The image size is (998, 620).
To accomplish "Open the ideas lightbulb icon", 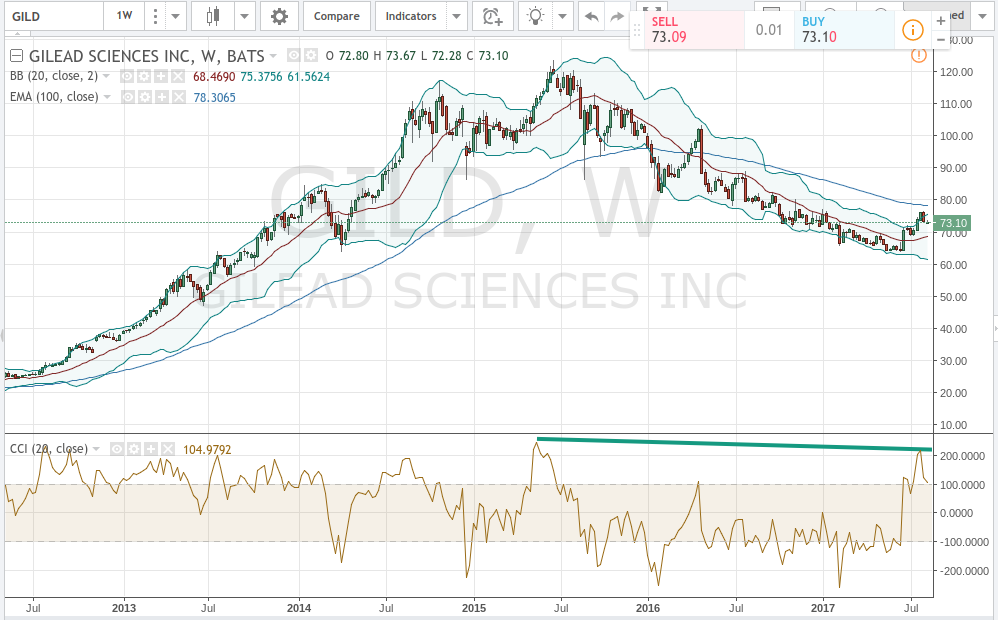I will click(535, 17).
